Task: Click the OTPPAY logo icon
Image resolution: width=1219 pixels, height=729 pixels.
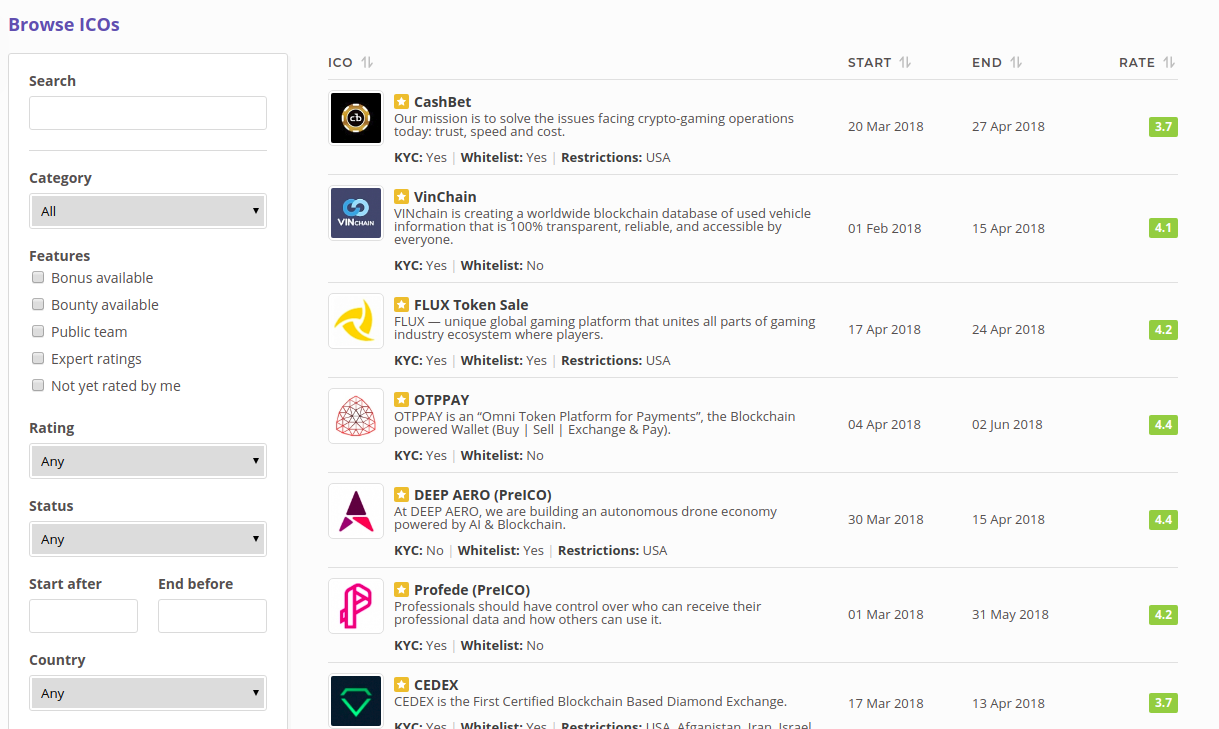Action: (356, 416)
